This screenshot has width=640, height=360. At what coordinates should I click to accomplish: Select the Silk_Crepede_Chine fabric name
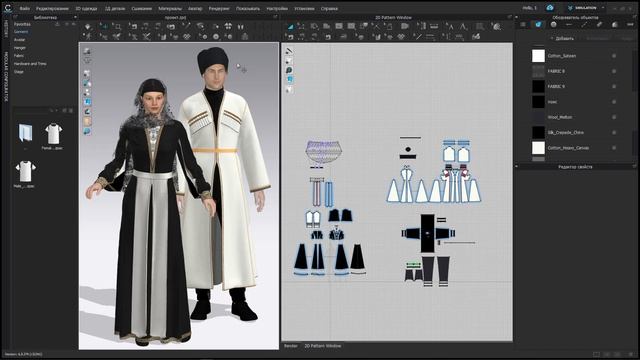(x=565, y=133)
